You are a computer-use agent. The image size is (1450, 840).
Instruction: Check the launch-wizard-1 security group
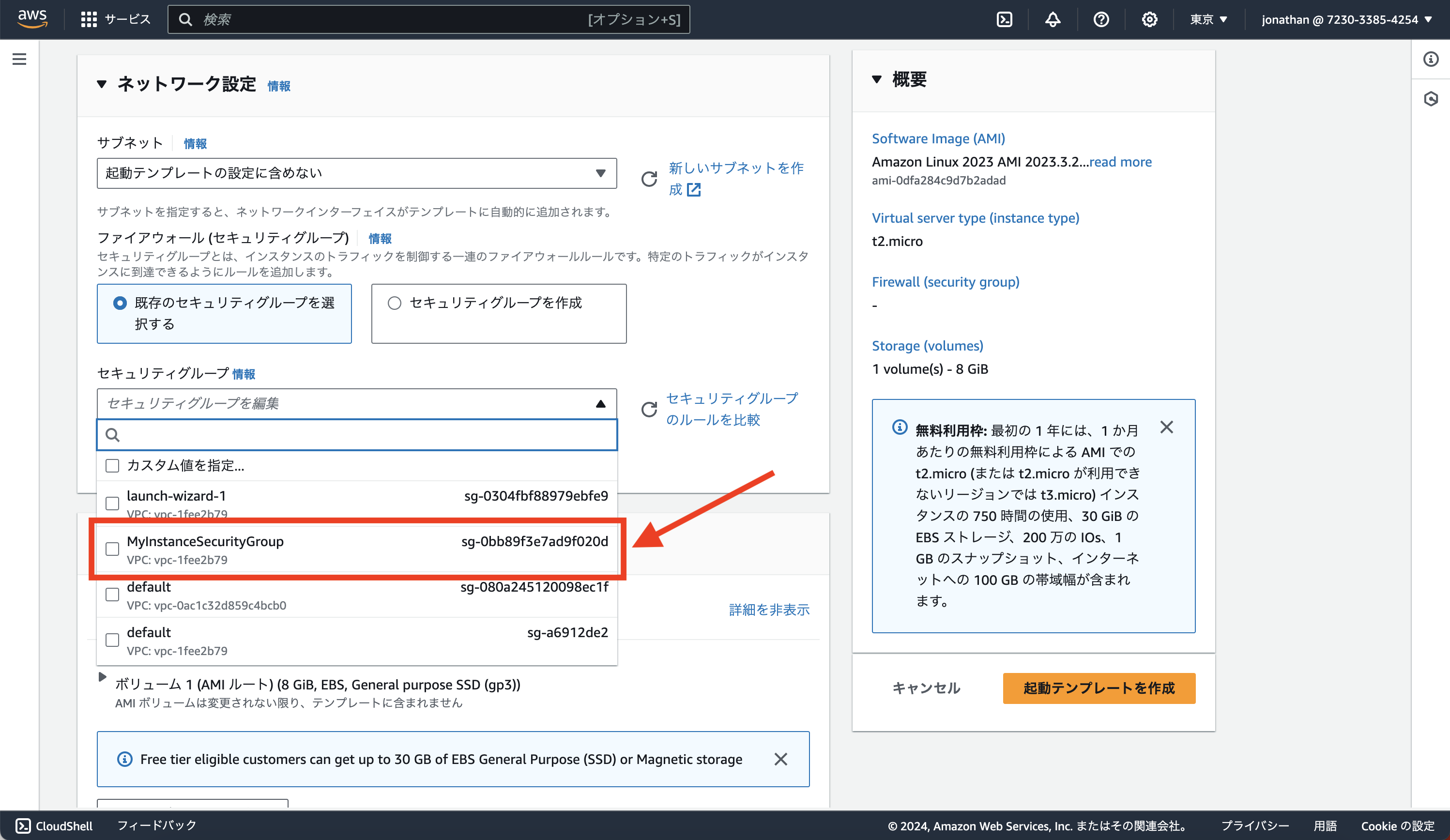tap(112, 503)
